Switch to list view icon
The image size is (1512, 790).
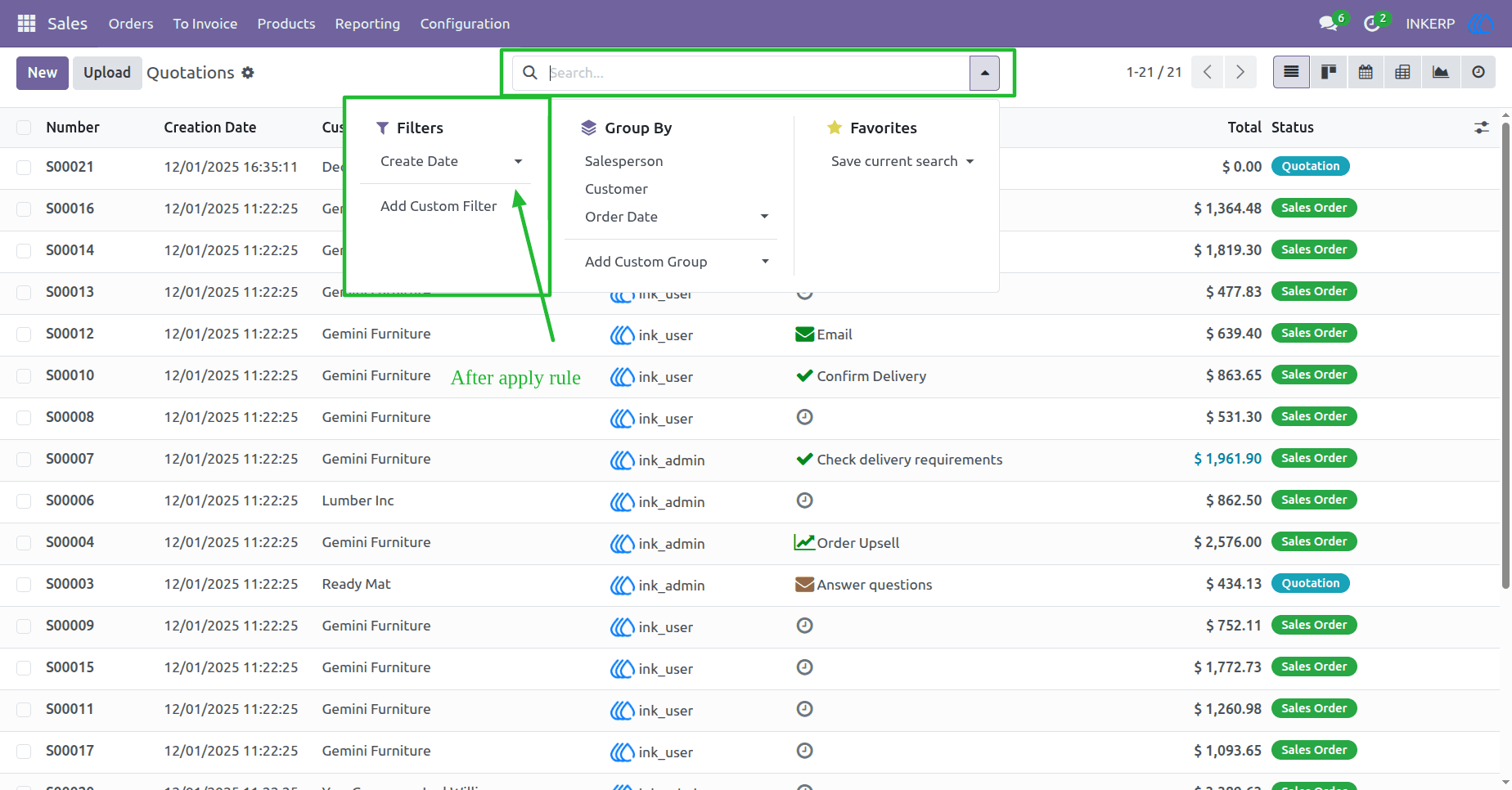pos(1291,72)
